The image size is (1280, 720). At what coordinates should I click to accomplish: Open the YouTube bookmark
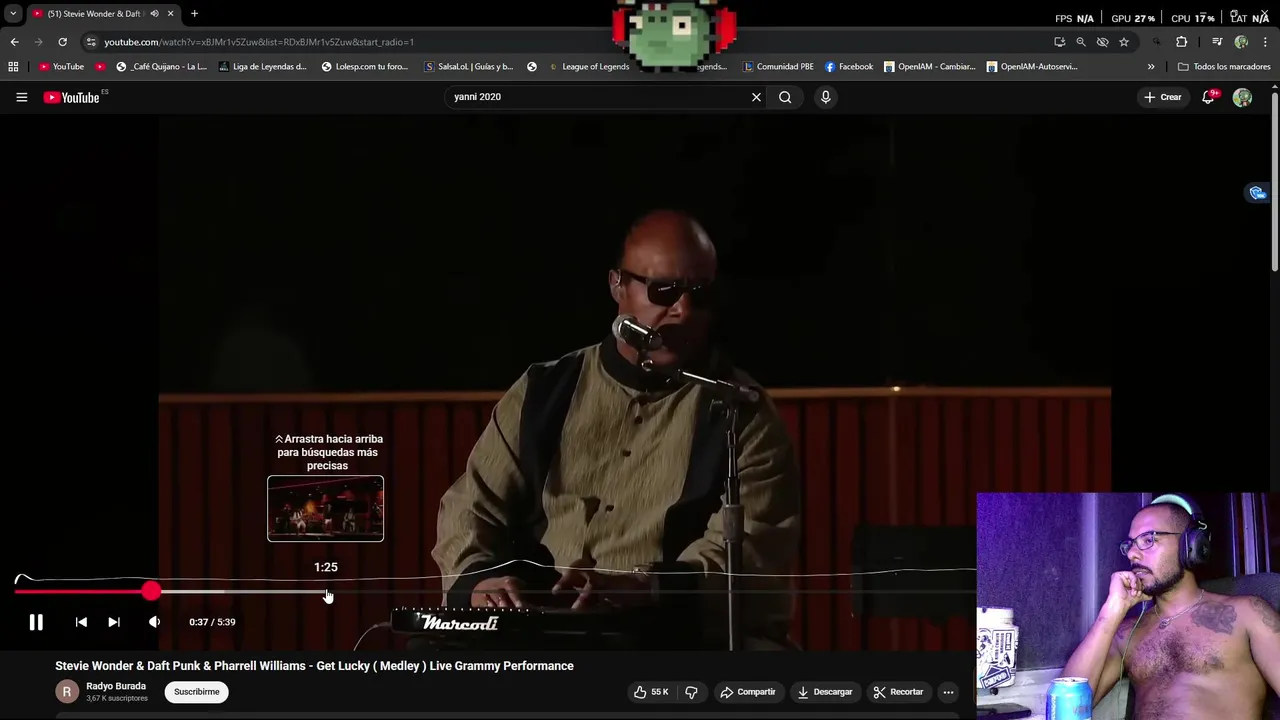click(x=62, y=67)
